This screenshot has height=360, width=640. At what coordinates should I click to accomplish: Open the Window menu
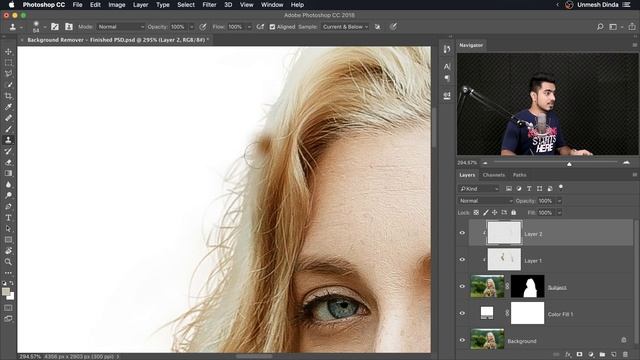pos(272,5)
